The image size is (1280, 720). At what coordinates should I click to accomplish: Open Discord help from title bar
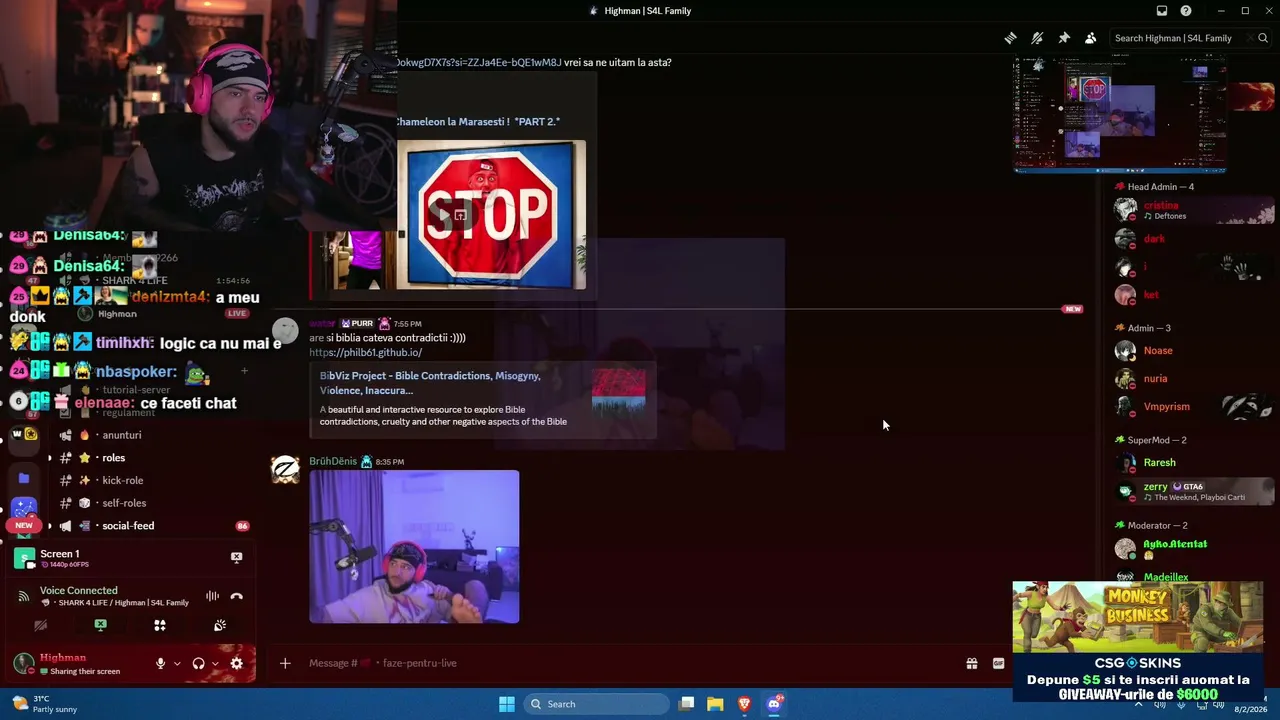pyautogui.click(x=1186, y=11)
